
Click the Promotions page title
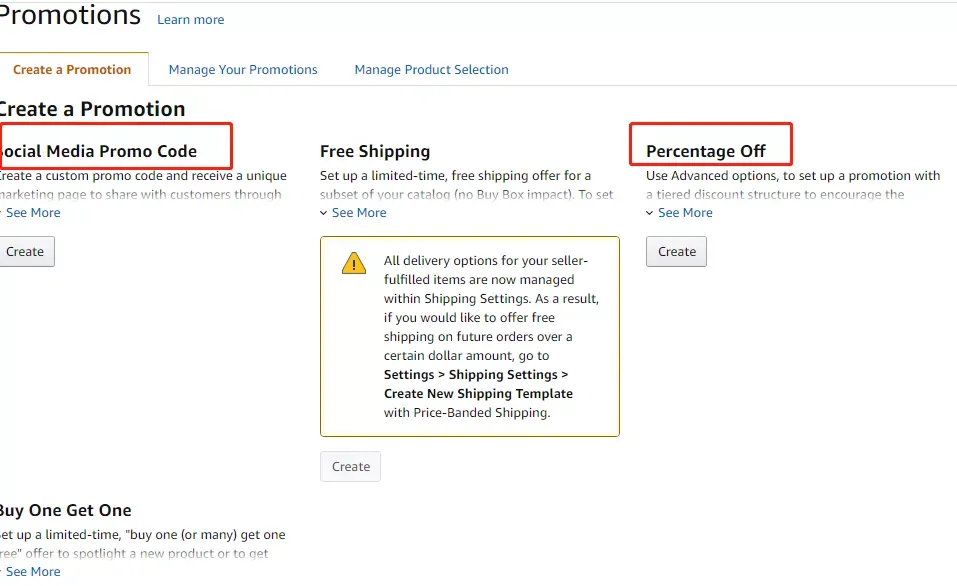pos(70,15)
